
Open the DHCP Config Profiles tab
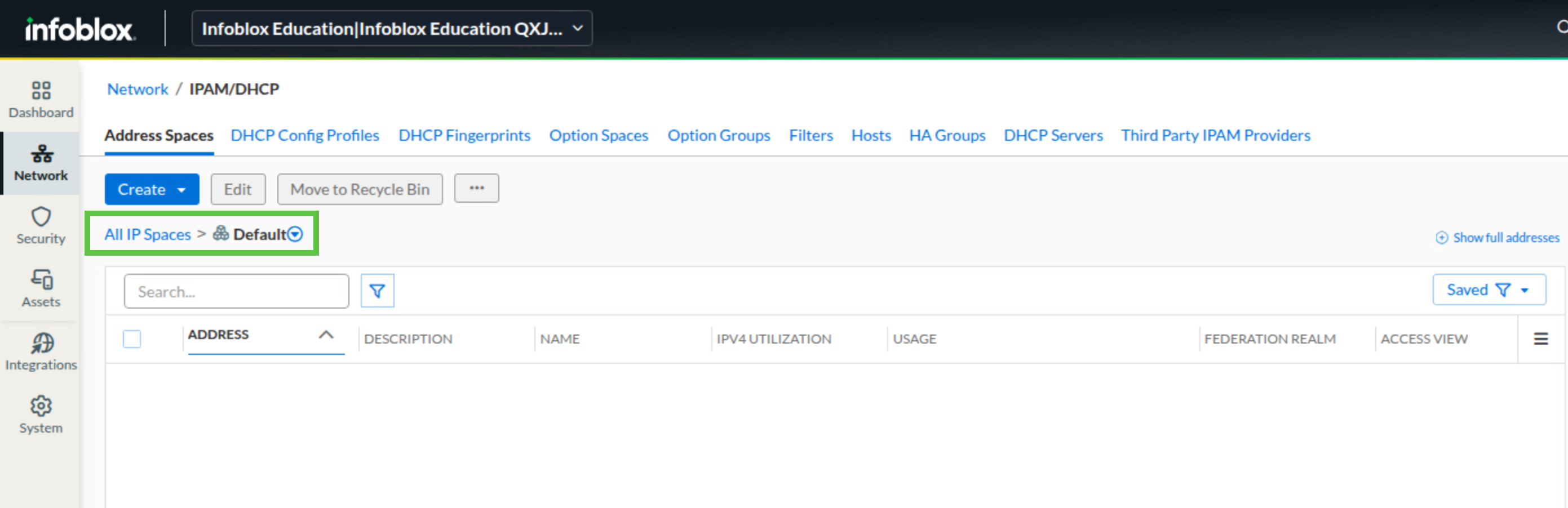point(305,135)
